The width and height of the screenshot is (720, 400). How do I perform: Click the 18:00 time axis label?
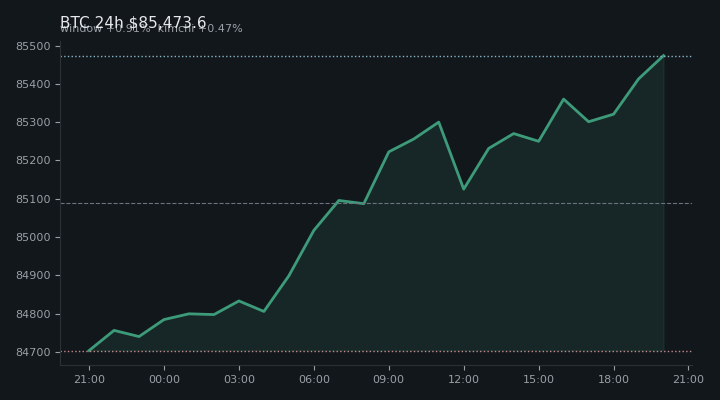coord(613,379)
